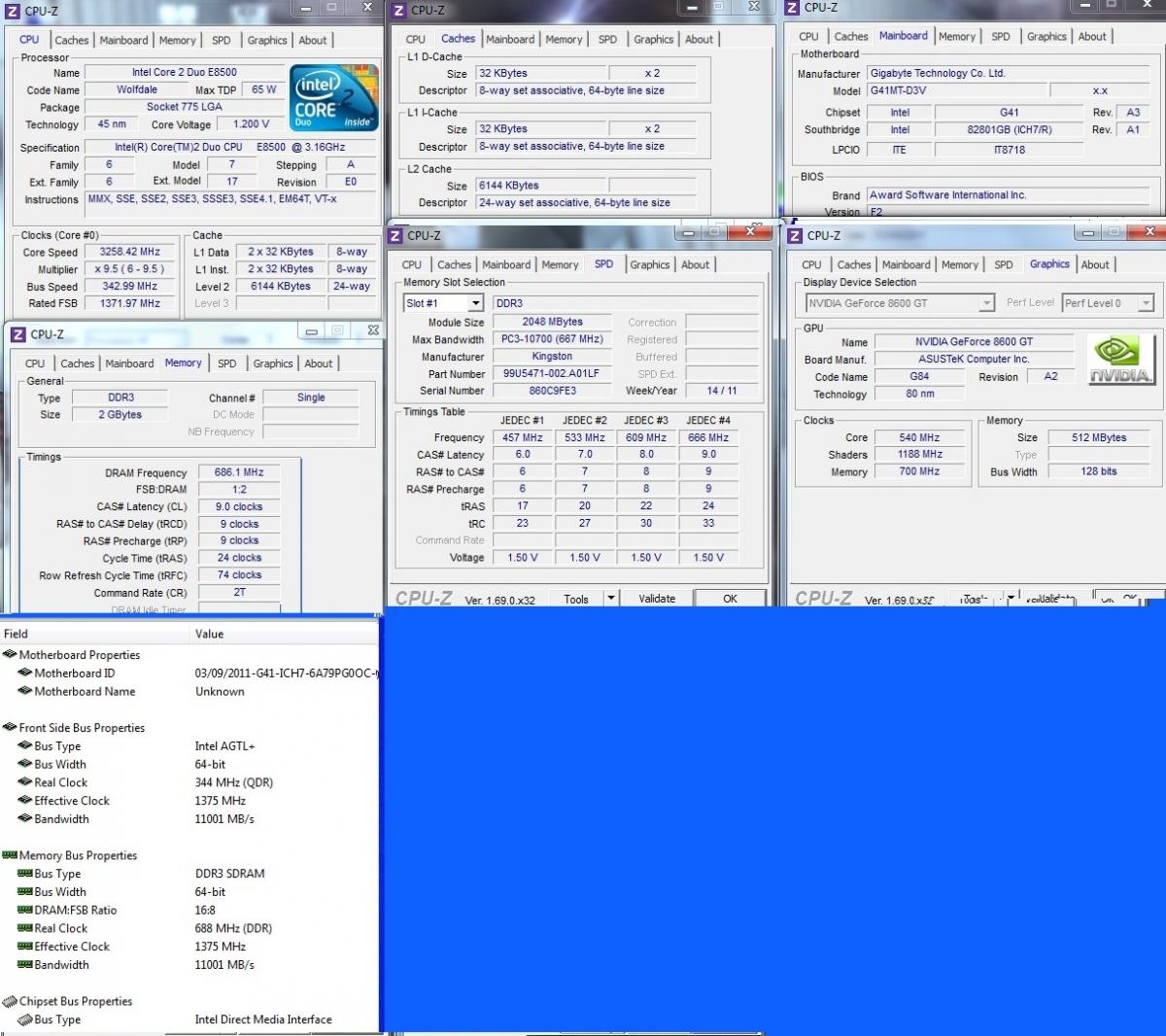Click the Tools button in the SPD window

[x=576, y=599]
